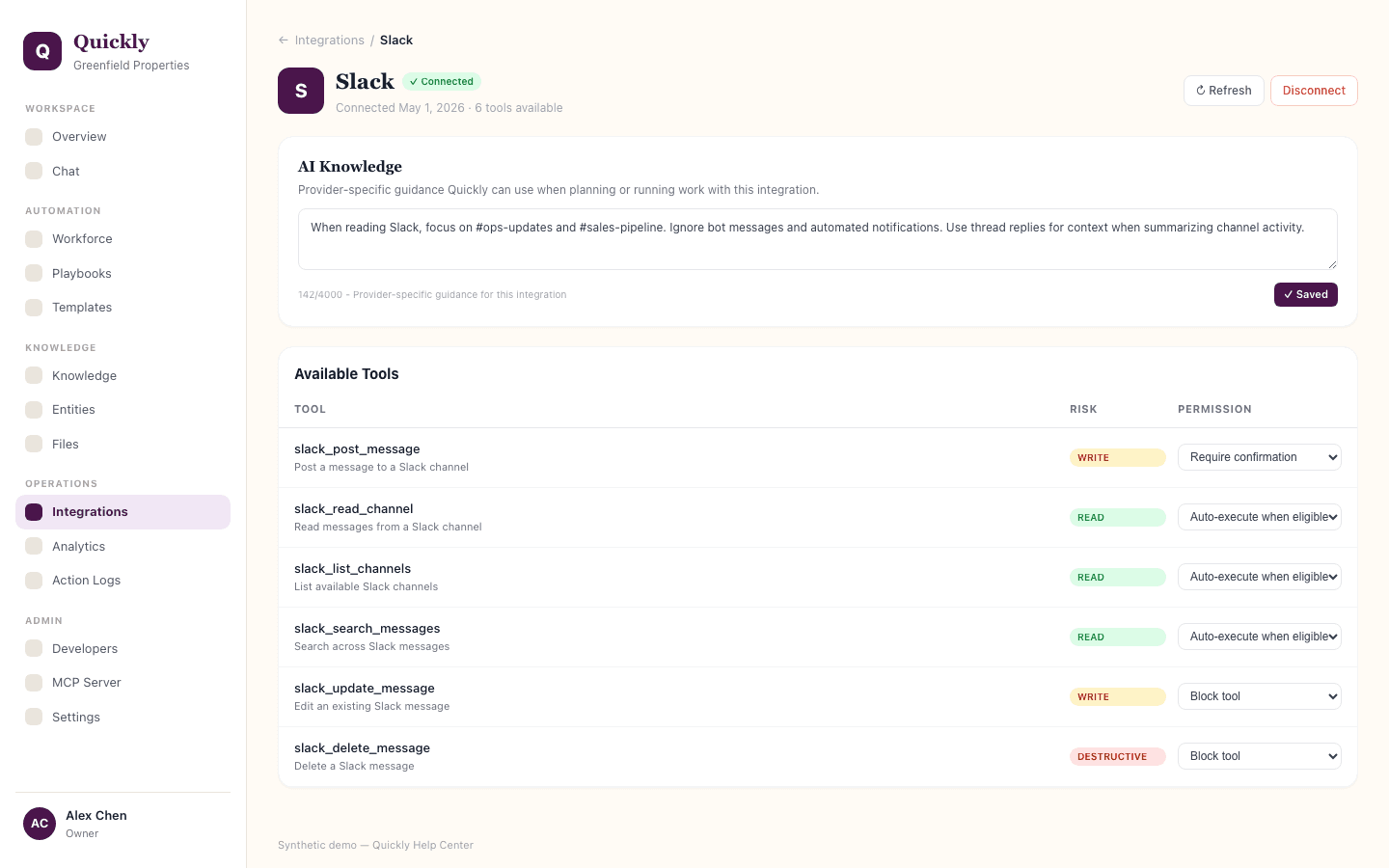Click the MCP Server sidebar icon
Viewport: 1389px width, 868px height.
click(34, 683)
